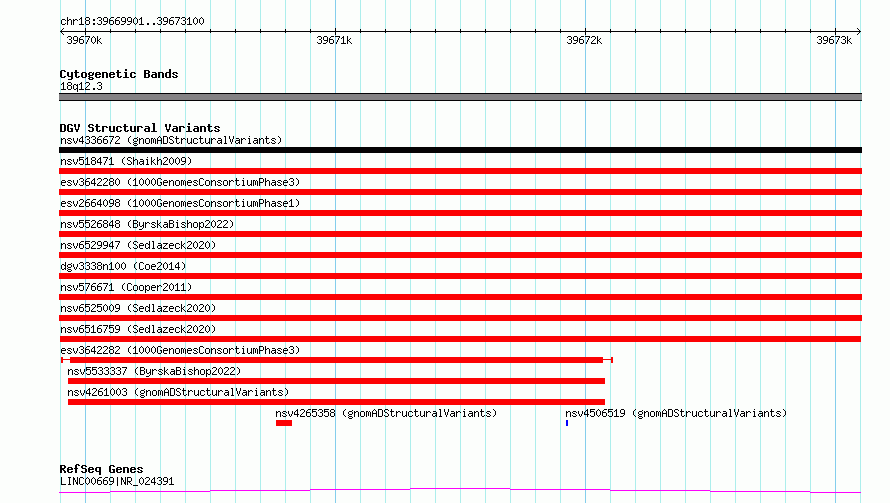
Task: Open dgv3338n100 (Coe2014) label
Action: coord(123,266)
